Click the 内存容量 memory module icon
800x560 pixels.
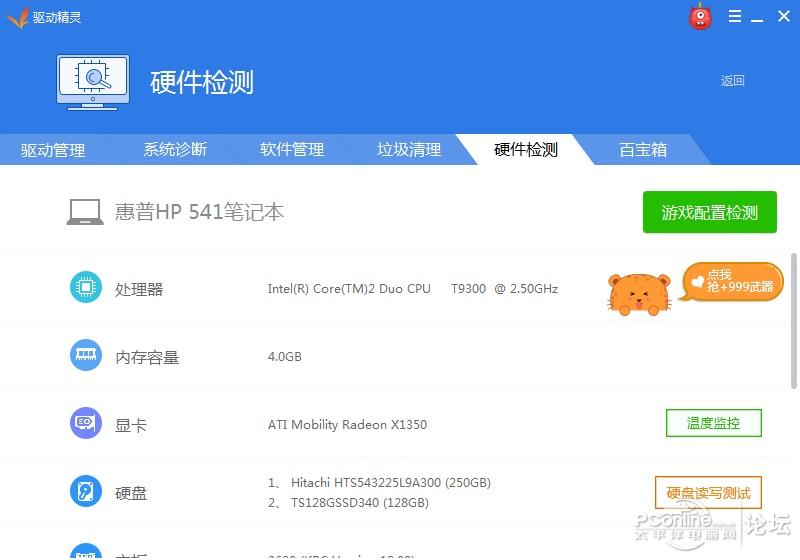(86, 355)
